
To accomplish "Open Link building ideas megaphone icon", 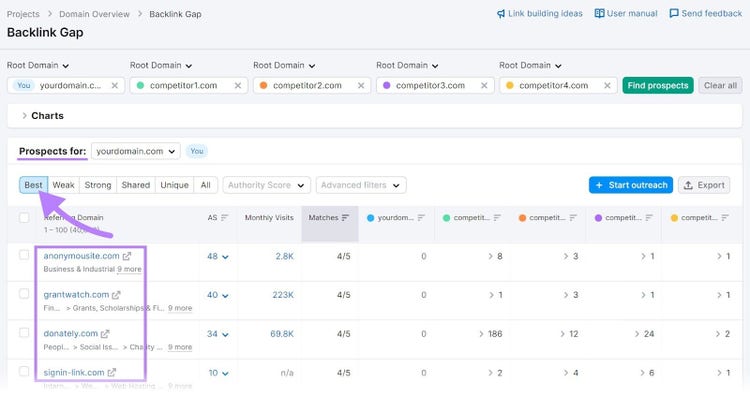I will pos(501,14).
